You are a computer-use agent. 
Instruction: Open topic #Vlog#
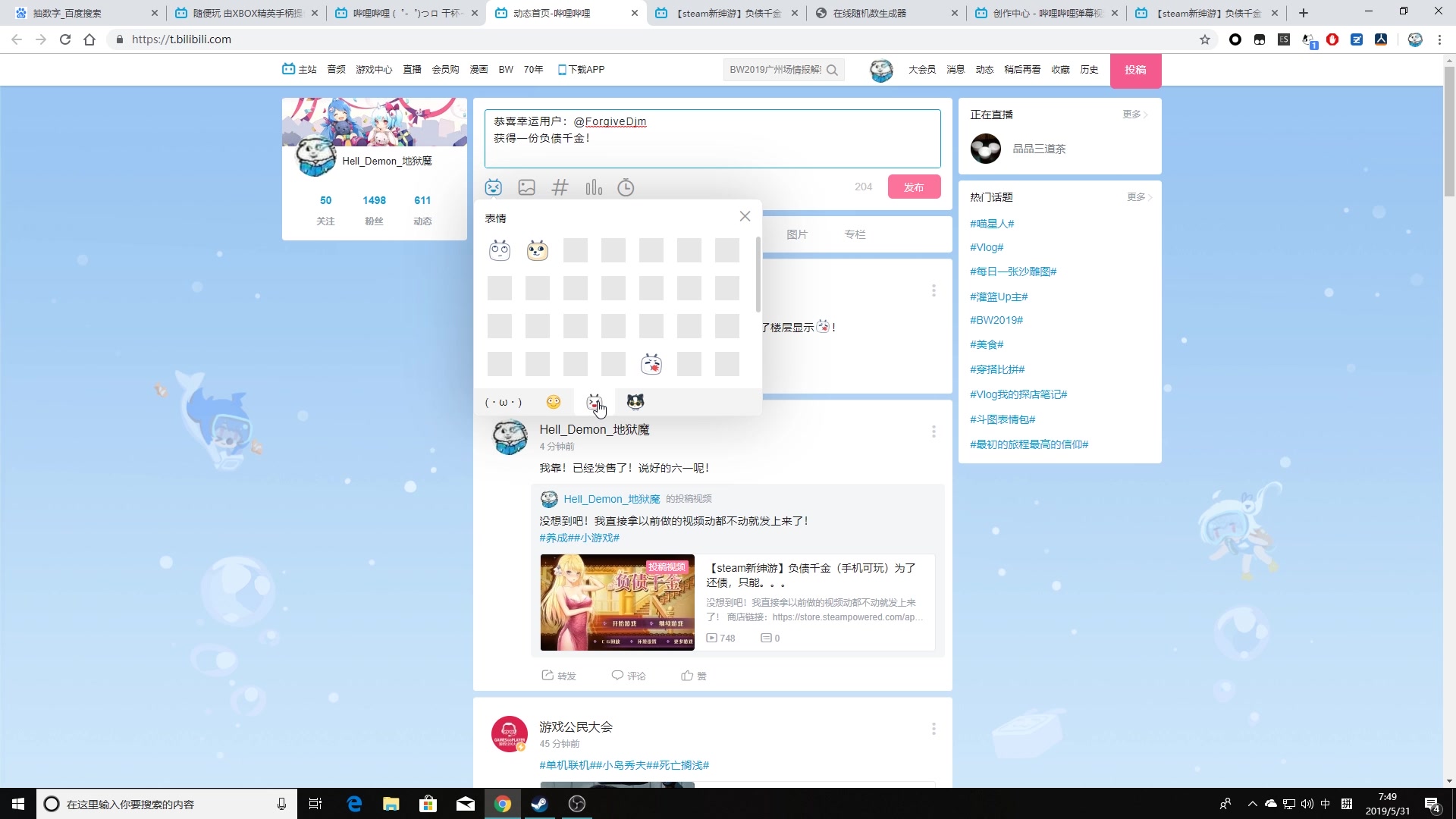click(x=987, y=247)
